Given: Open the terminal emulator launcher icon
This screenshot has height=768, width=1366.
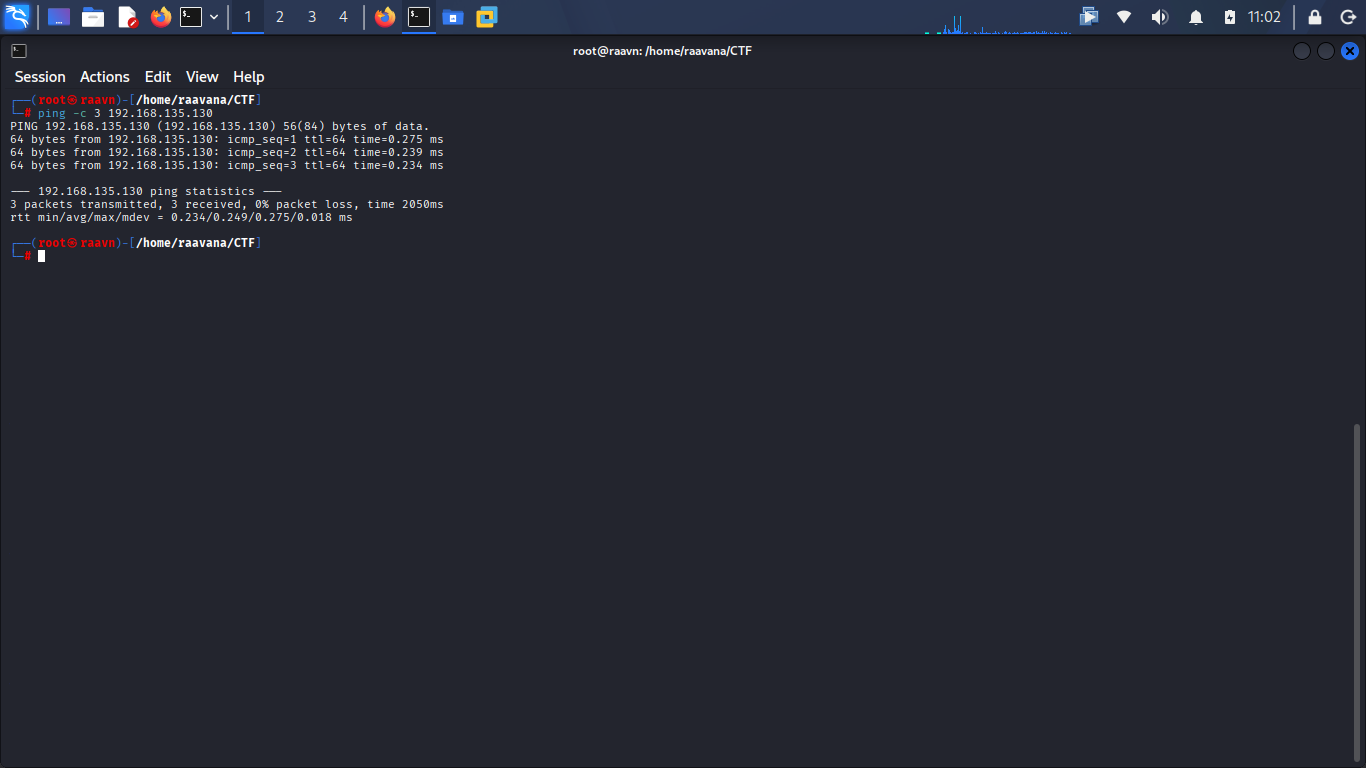Looking at the screenshot, I should pyautogui.click(x=191, y=17).
